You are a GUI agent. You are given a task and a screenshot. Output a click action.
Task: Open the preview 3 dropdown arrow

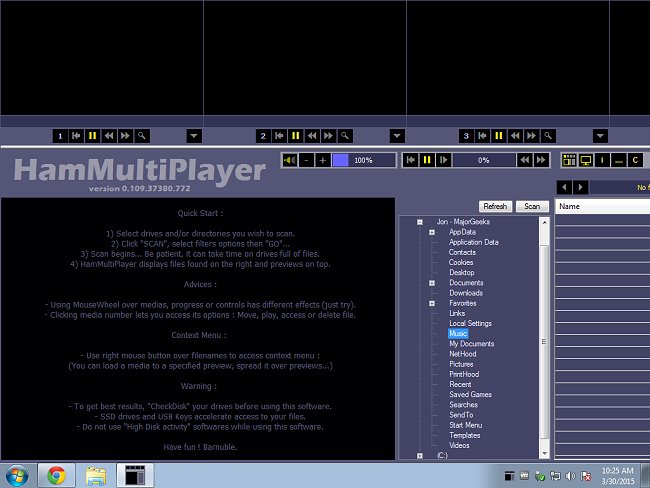coord(600,136)
